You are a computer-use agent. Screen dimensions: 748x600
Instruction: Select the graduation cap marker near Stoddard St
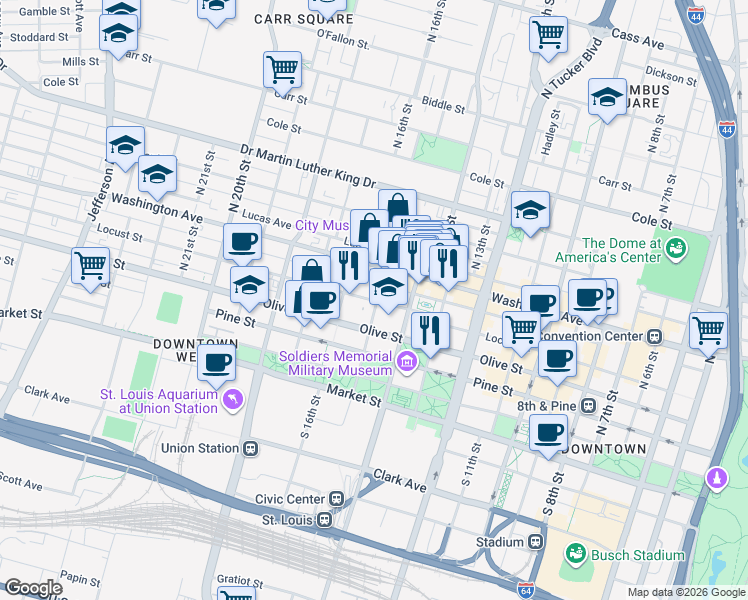click(118, 35)
